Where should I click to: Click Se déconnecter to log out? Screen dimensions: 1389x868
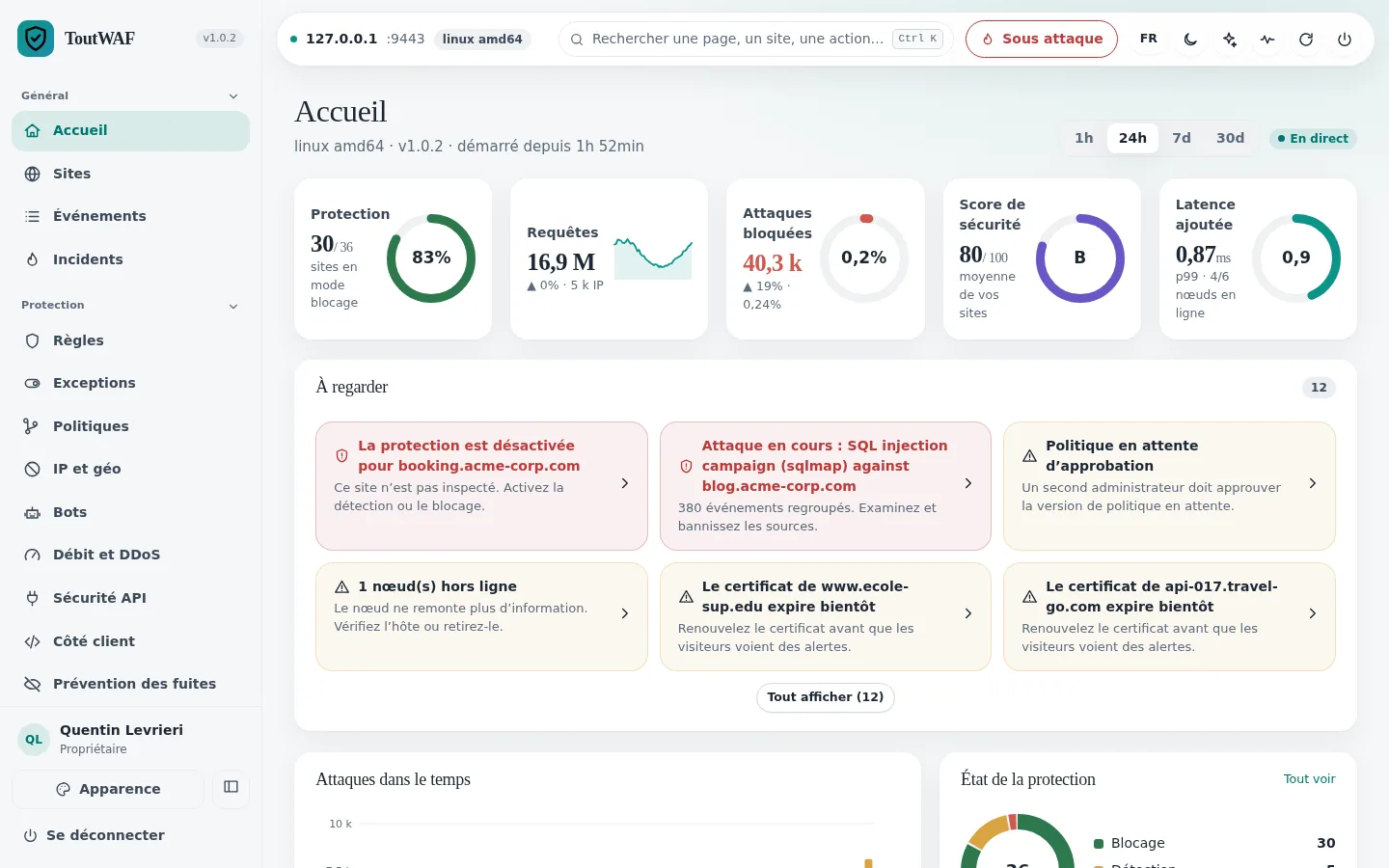coord(94,835)
